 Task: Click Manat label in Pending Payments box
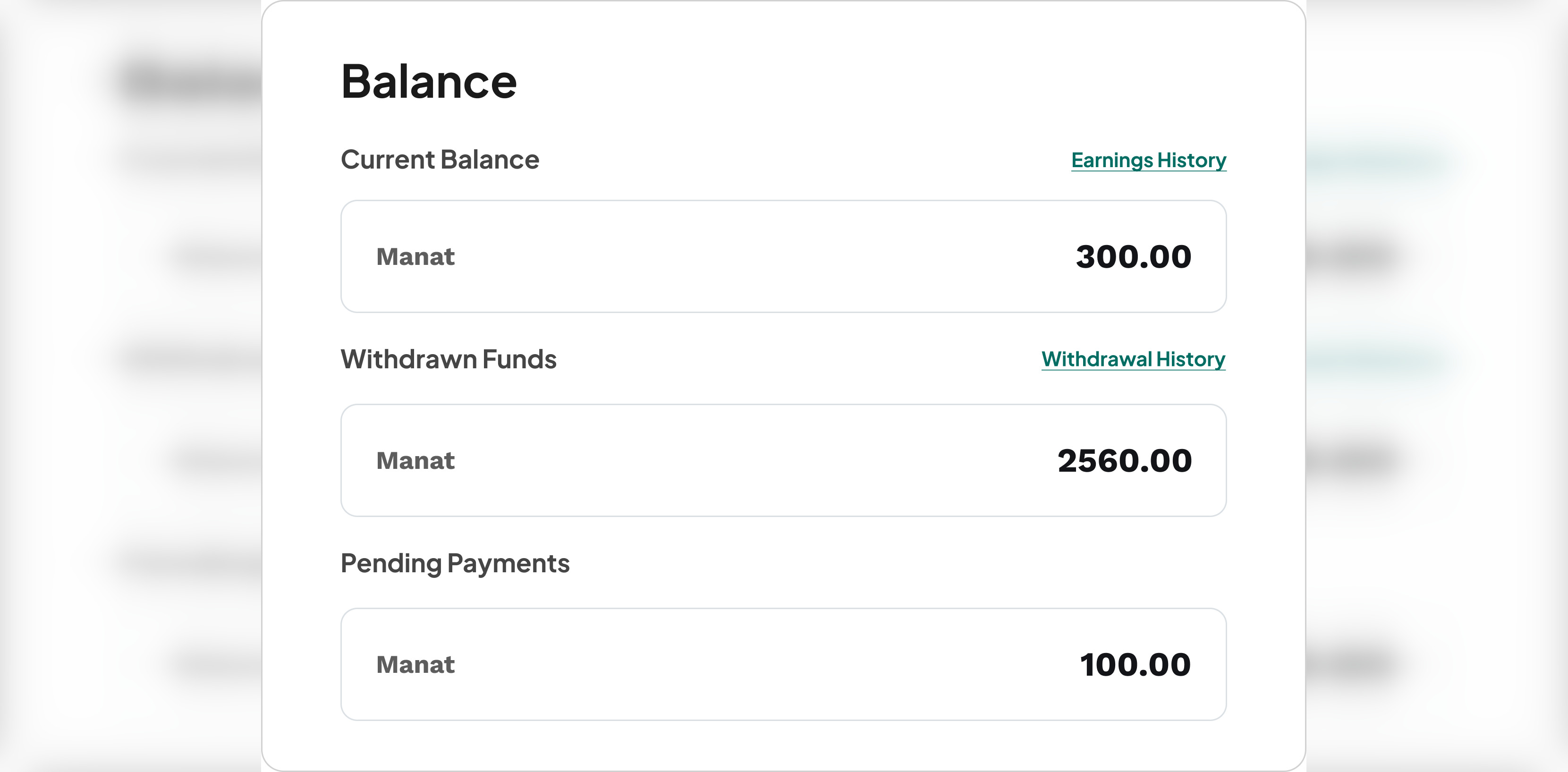(x=415, y=664)
